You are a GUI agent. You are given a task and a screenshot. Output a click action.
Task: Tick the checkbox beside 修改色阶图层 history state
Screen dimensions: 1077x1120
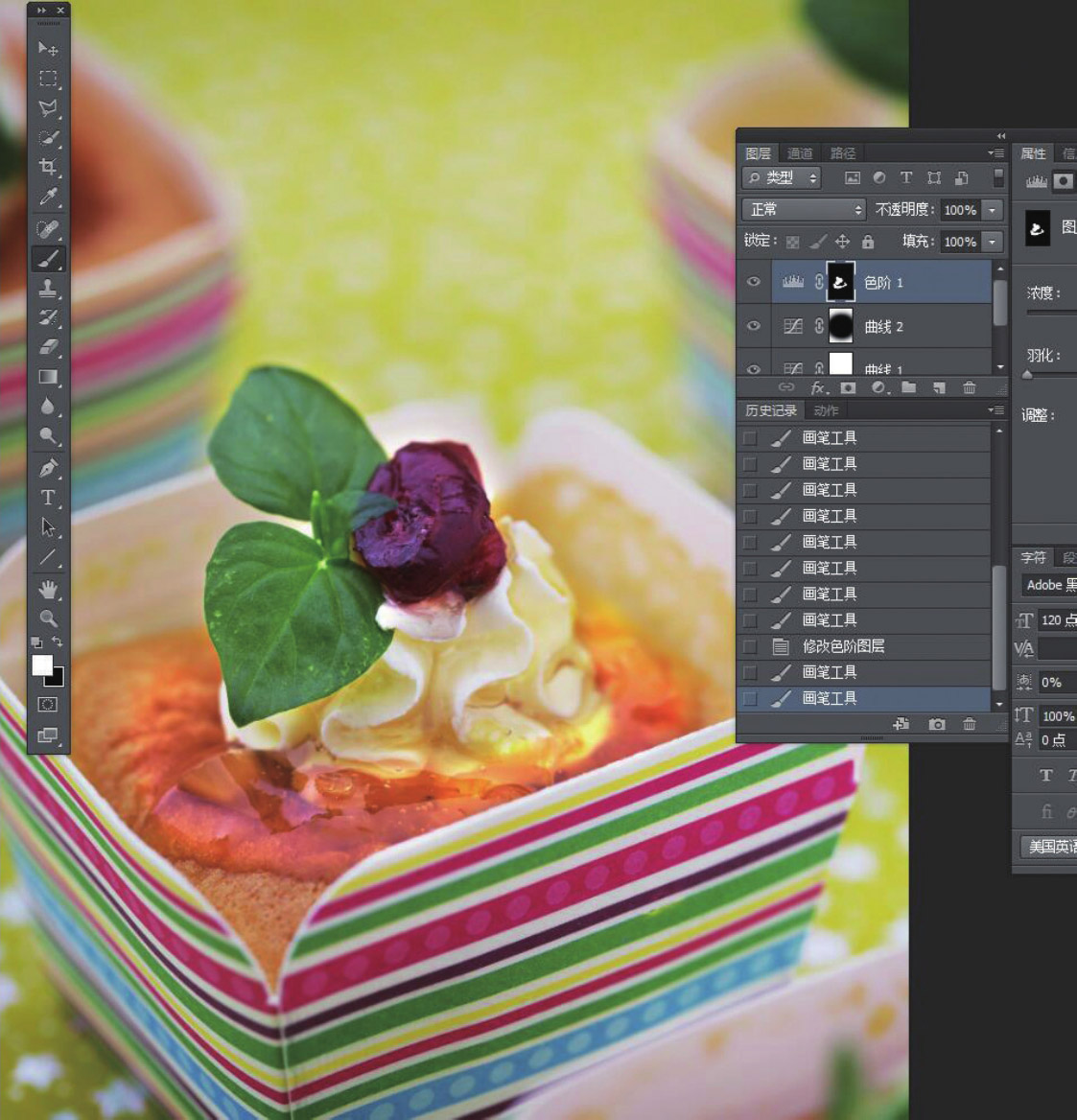pyautogui.click(x=750, y=646)
